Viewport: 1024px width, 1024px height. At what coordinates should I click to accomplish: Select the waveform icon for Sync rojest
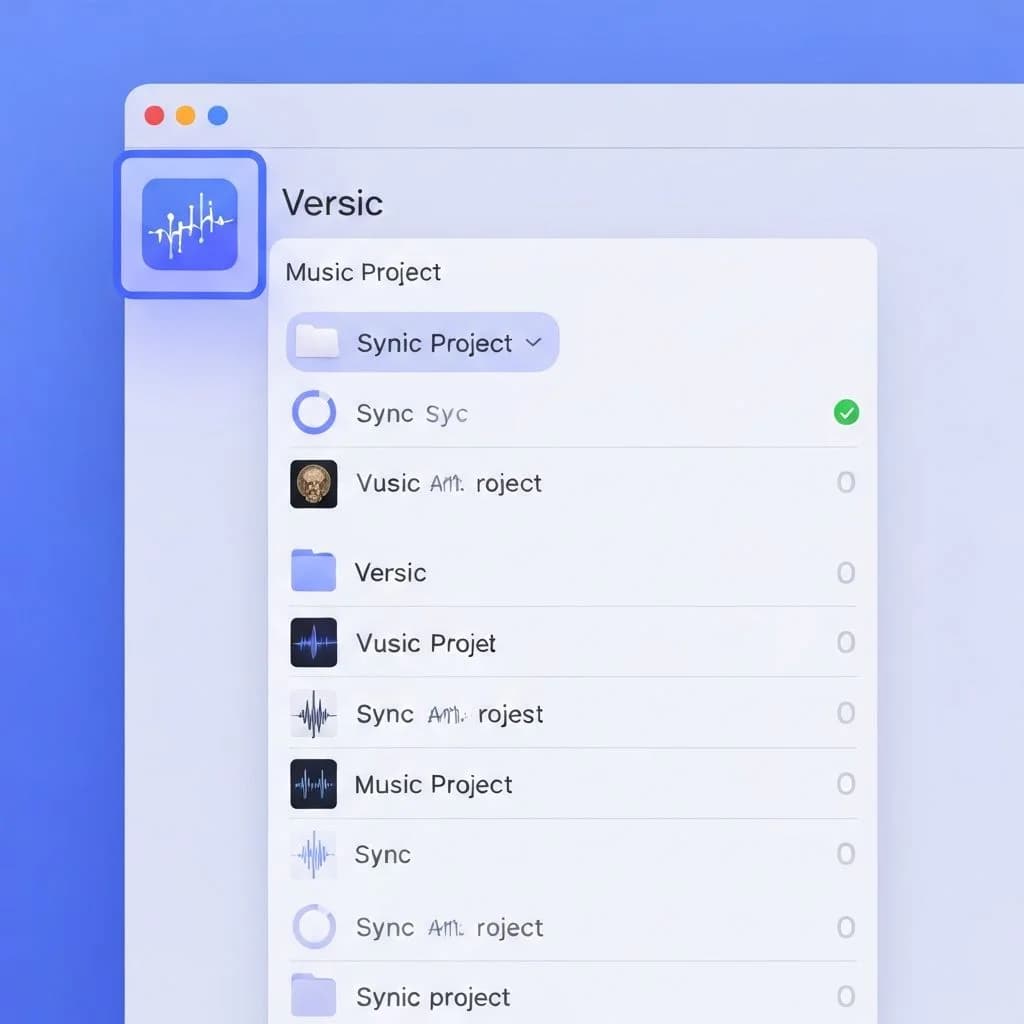pyautogui.click(x=314, y=714)
